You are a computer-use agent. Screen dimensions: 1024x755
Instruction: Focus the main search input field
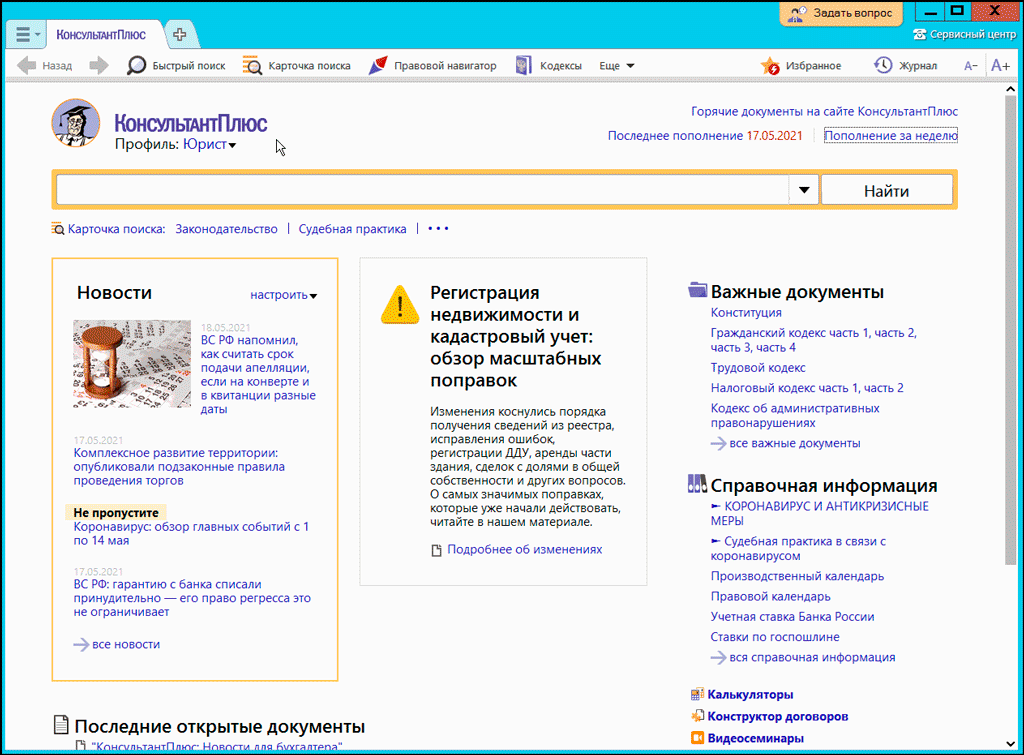tap(423, 190)
